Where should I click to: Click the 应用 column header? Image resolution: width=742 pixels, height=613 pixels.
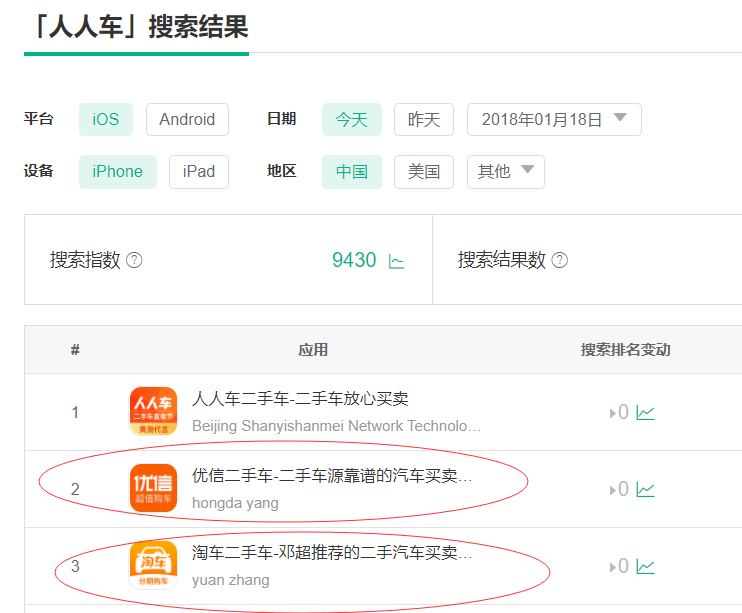(313, 350)
